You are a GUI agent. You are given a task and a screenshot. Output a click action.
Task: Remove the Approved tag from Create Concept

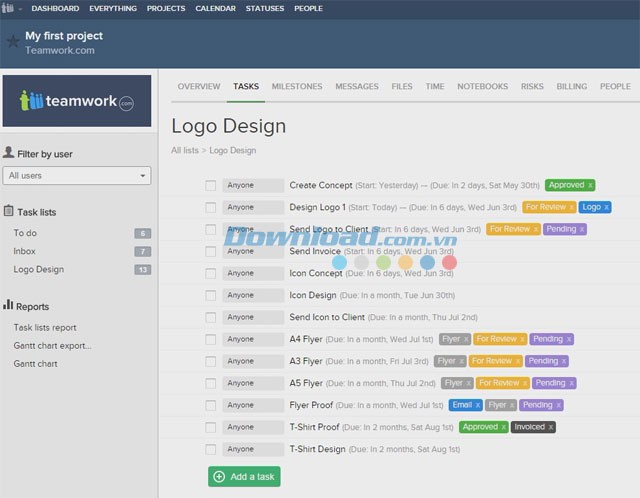(x=590, y=185)
